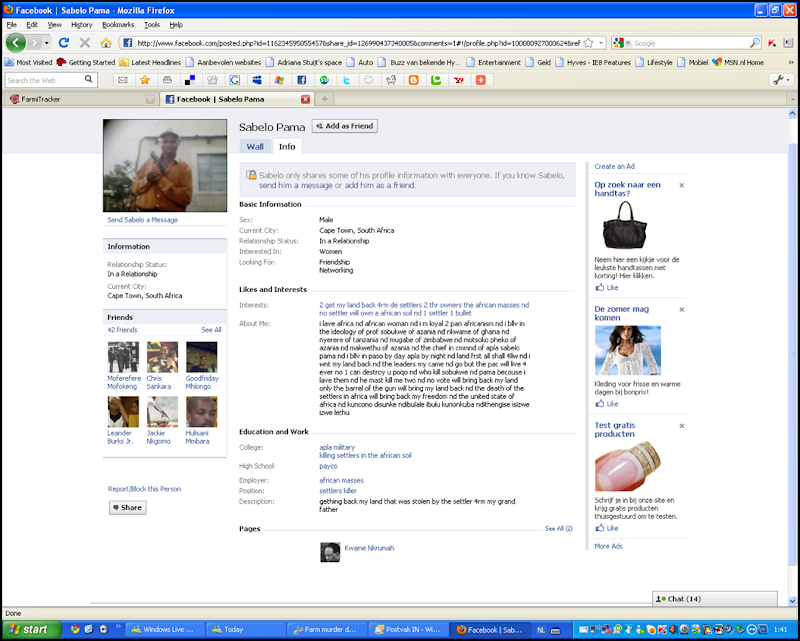
Task: Run the search with the Google magnifier icon
Action: [x=754, y=43]
